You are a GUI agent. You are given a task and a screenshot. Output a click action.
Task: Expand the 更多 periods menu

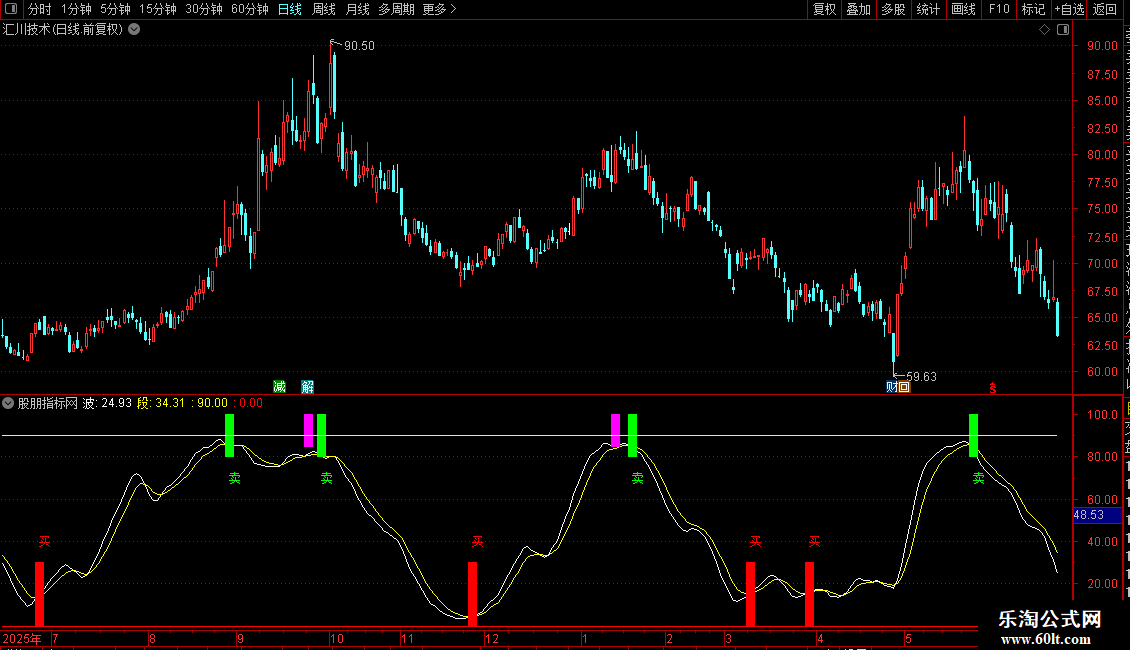[439, 9]
